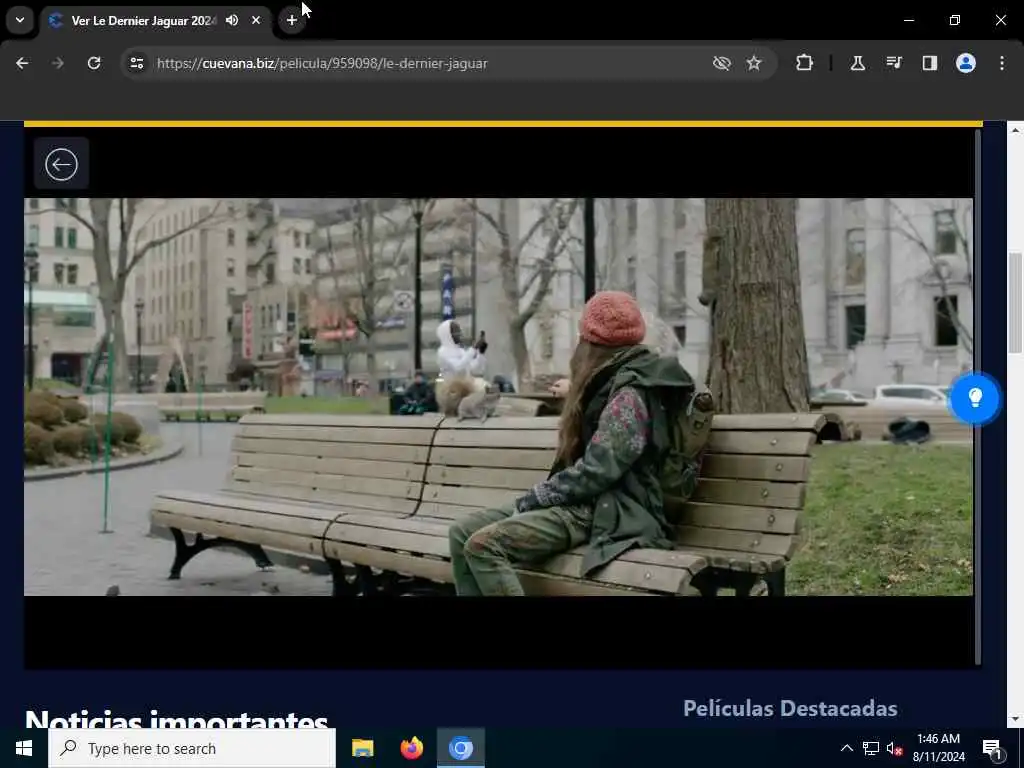Click page scrollbar up arrow

point(1015,131)
